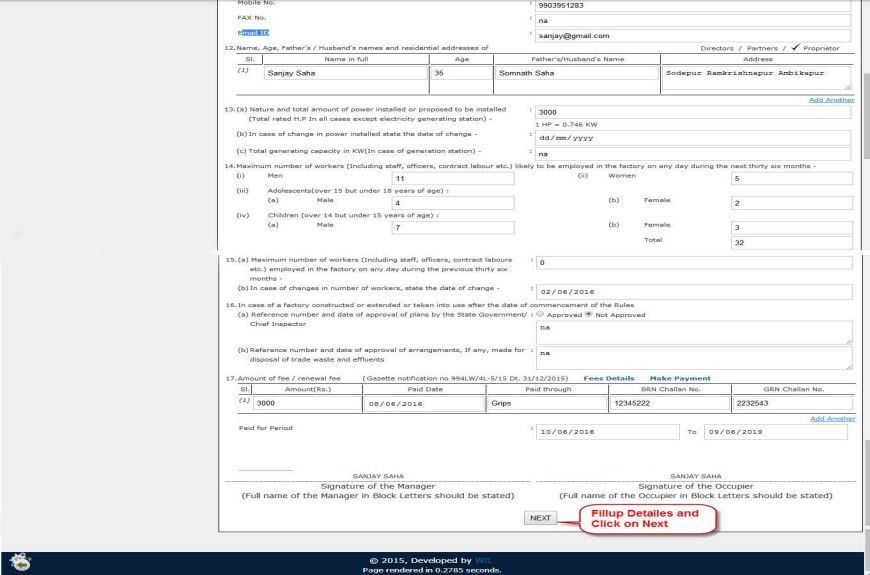Click the Adolescents Female field showing 2

point(792,203)
